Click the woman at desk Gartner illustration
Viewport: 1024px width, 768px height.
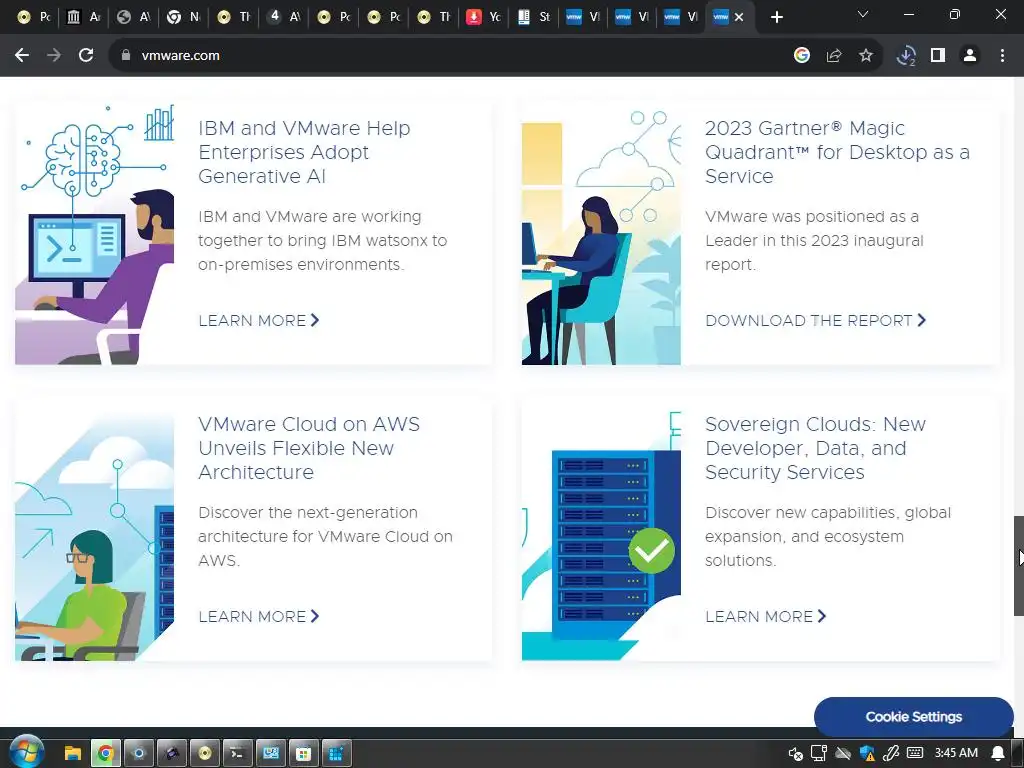(x=601, y=233)
